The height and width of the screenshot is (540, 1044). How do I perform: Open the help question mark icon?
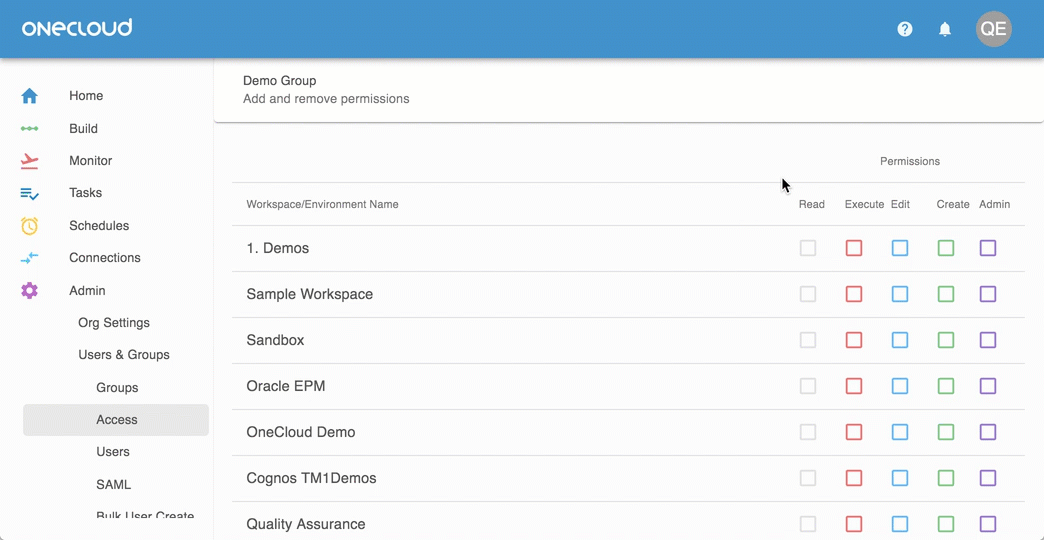point(905,29)
